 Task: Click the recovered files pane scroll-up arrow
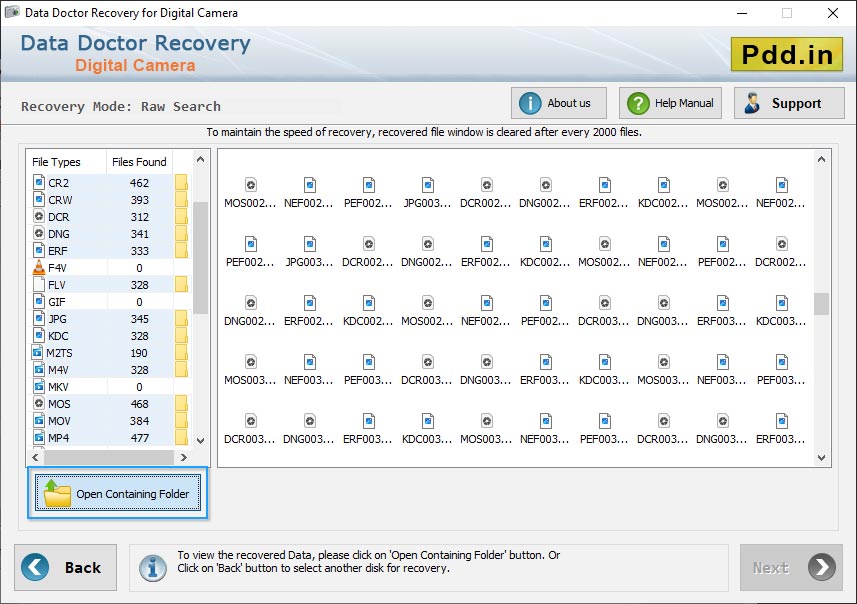[821, 160]
